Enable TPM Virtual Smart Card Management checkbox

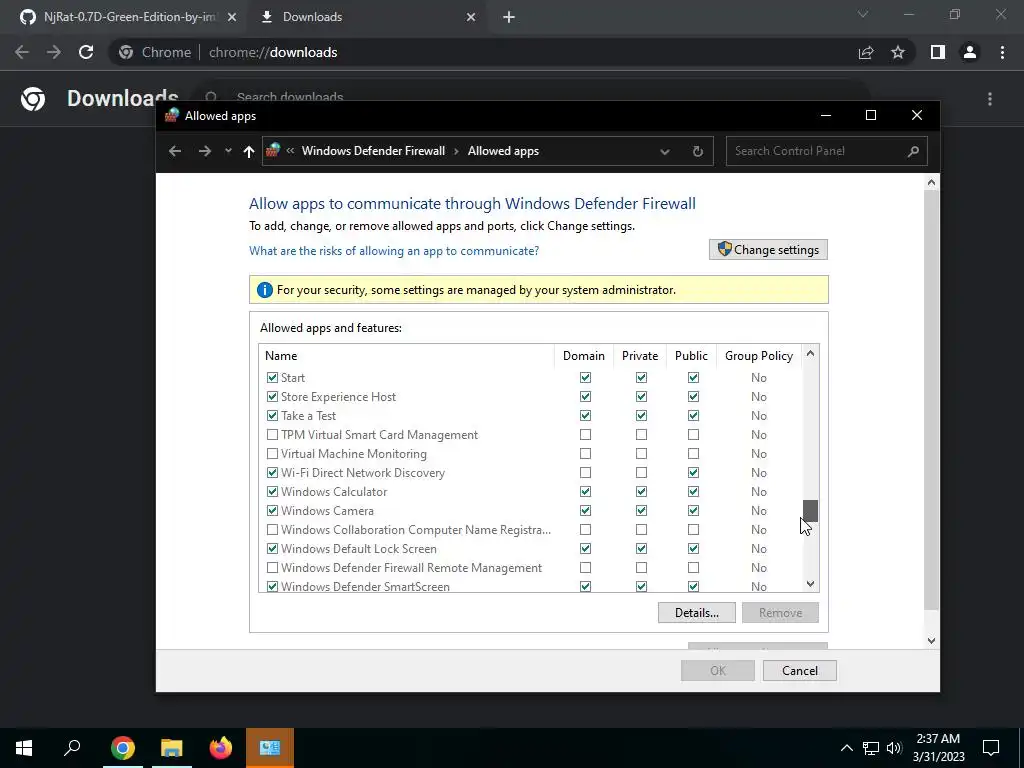point(272,434)
